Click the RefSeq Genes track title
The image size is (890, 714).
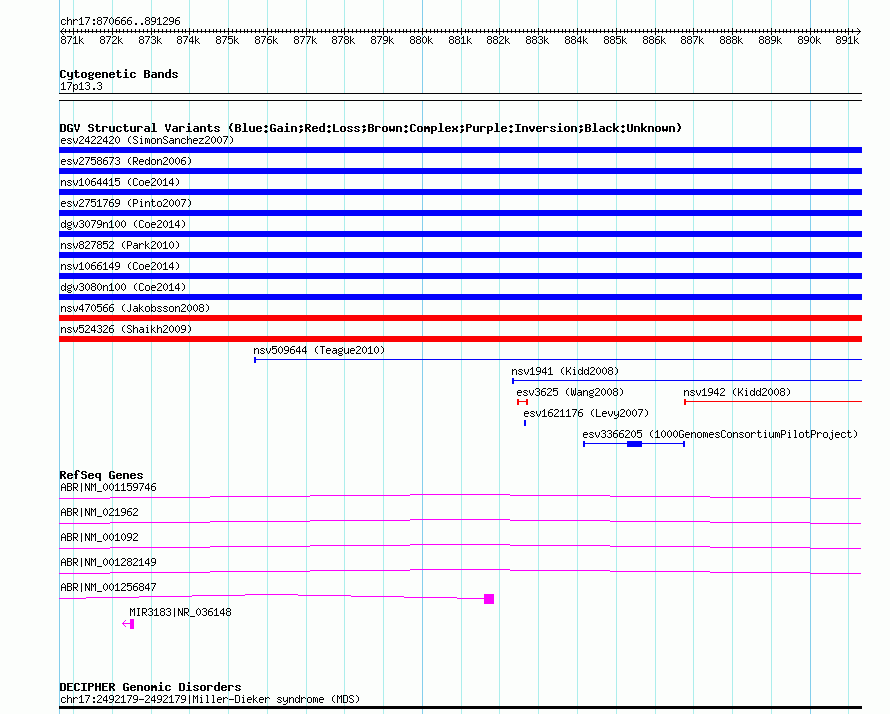[101, 475]
